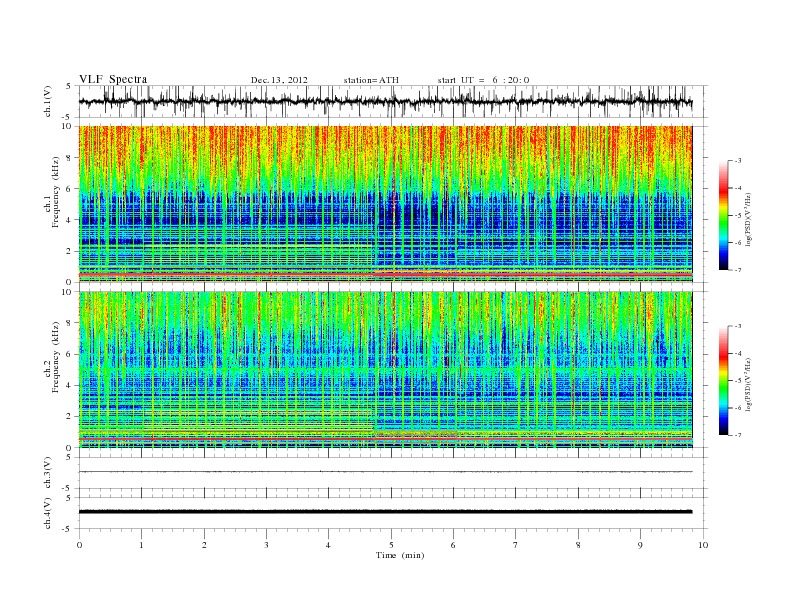This screenshot has height=612, width=792.
Task: Click the "-5" volt tick of ch.3(V)
Action: point(68,489)
